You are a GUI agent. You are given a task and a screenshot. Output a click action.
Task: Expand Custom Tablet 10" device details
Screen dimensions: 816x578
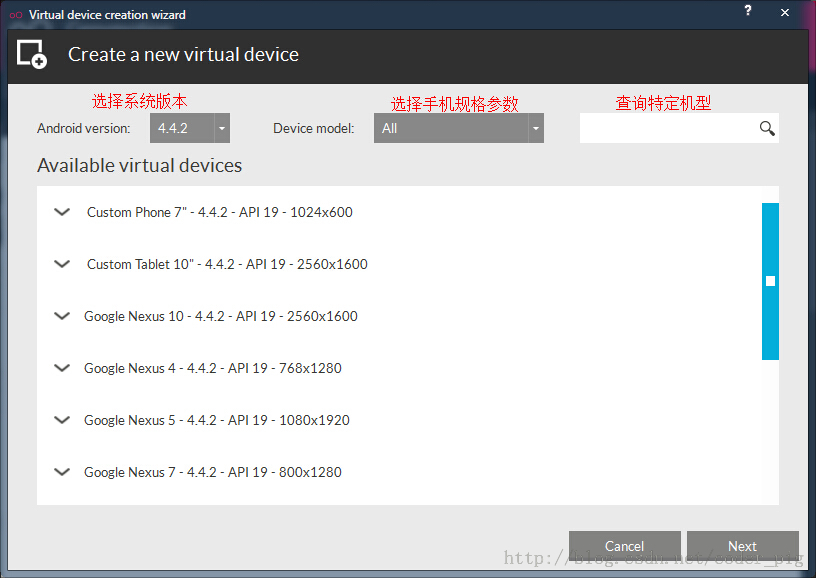(63, 264)
